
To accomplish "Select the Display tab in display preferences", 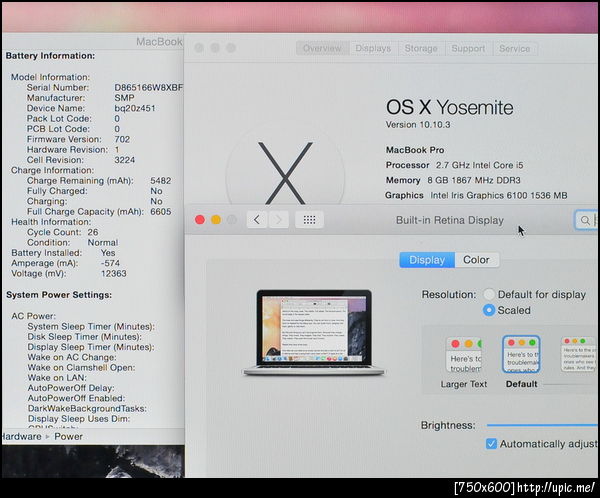I will pos(427,260).
